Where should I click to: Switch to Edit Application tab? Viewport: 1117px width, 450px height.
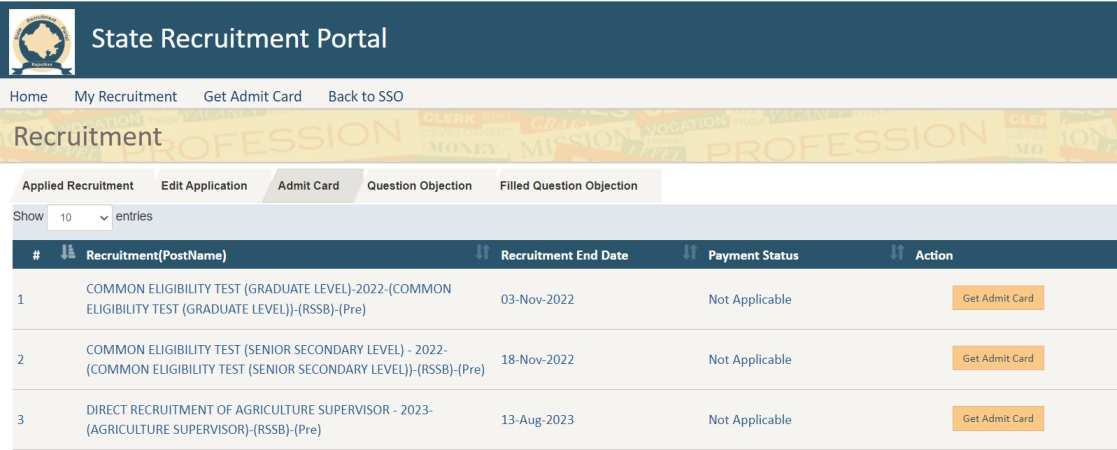point(204,186)
